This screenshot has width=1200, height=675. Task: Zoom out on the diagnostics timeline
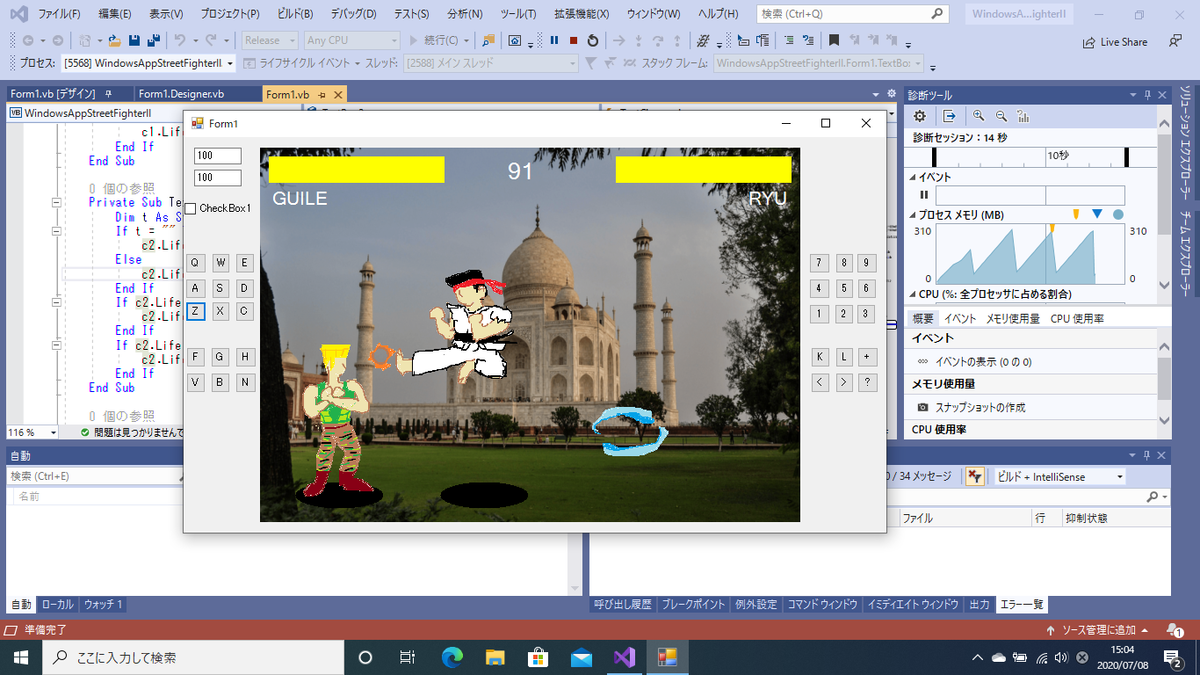[x=1001, y=116]
